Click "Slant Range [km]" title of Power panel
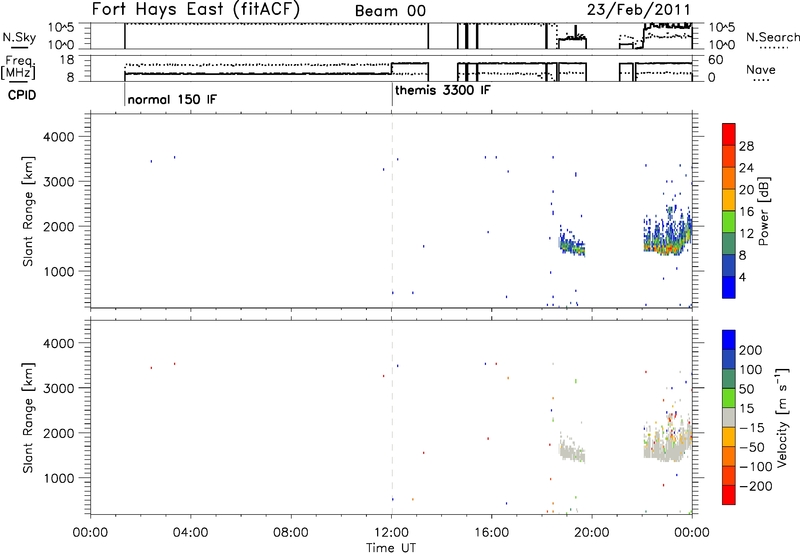 pos(29,211)
